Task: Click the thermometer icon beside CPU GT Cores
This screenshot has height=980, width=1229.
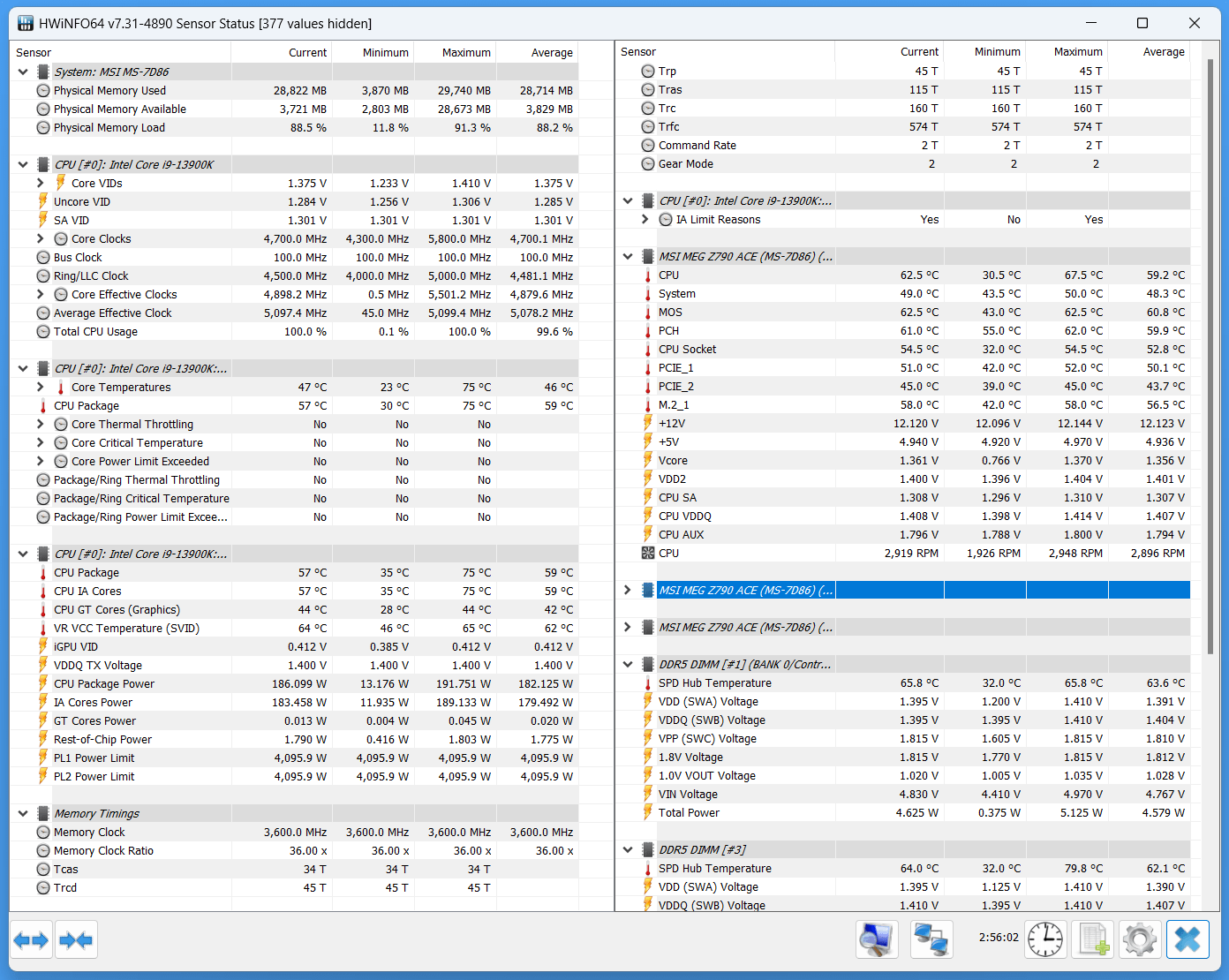Action: 43,610
